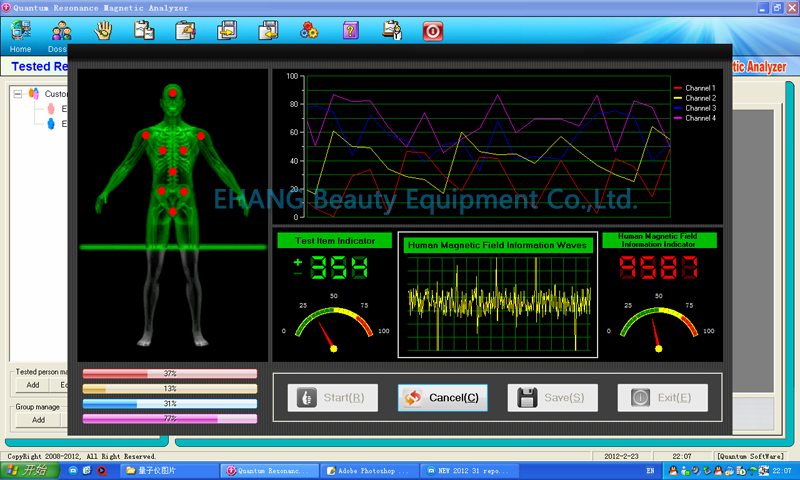
Task: Click the Human Magnetic Field waveform display
Action: point(497,302)
